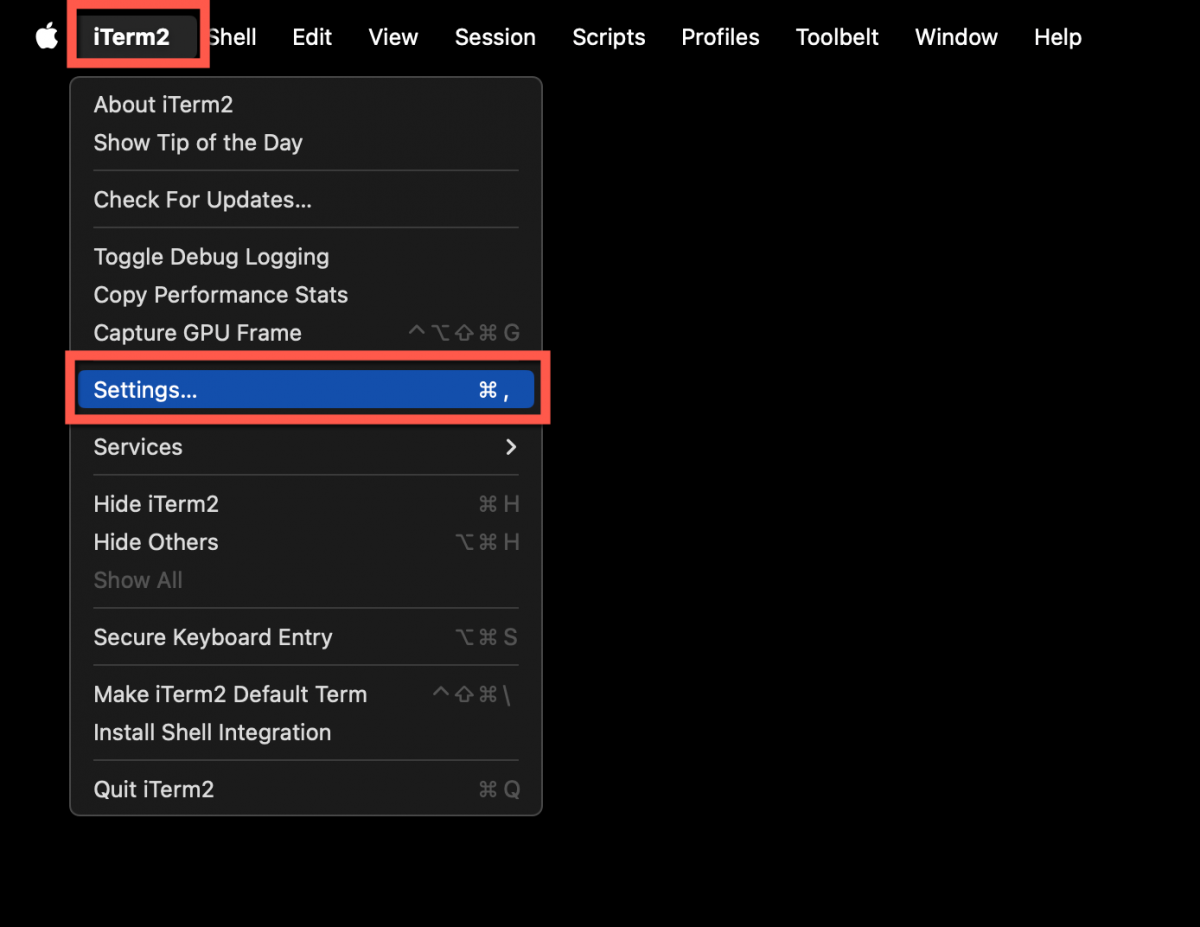This screenshot has height=927, width=1200.
Task: Choose Capture GPU Frame
Action: coord(306,333)
